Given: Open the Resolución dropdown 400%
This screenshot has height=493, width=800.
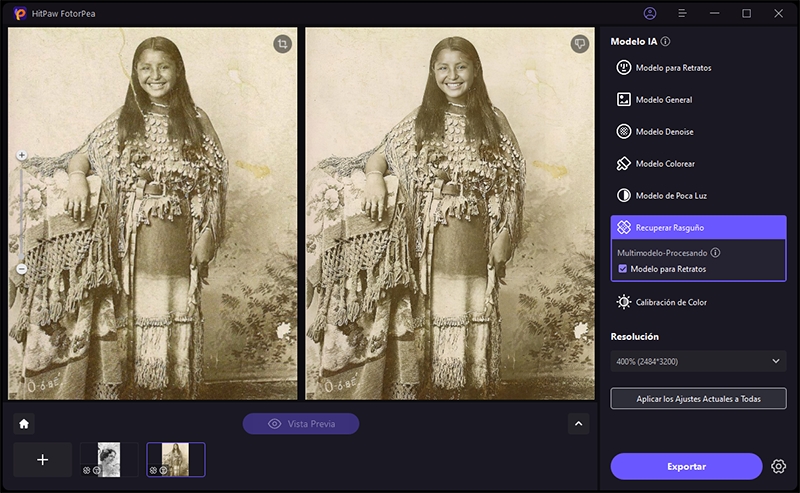Looking at the screenshot, I should 698,361.
